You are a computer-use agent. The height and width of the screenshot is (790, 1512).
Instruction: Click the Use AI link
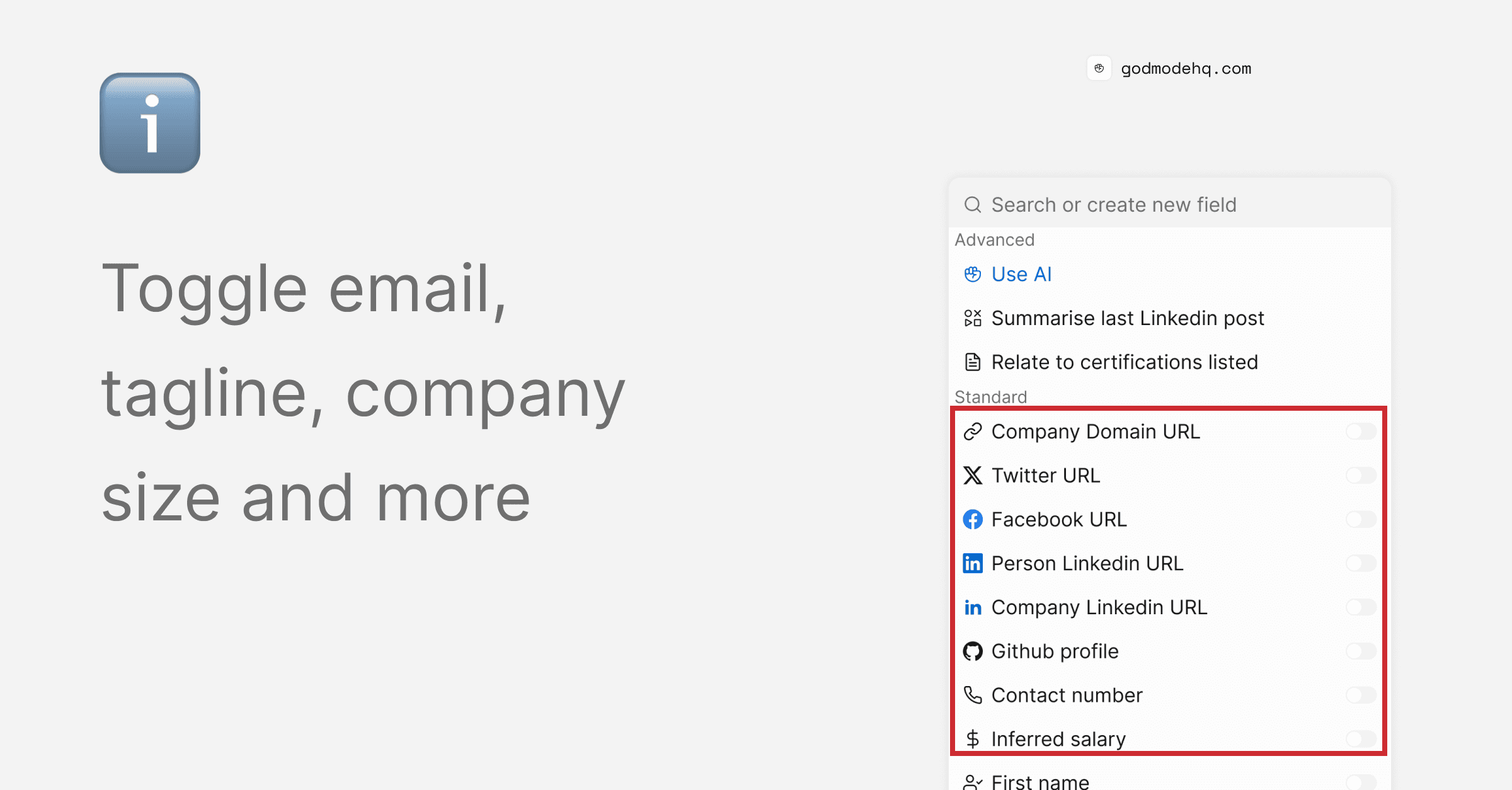(1021, 274)
